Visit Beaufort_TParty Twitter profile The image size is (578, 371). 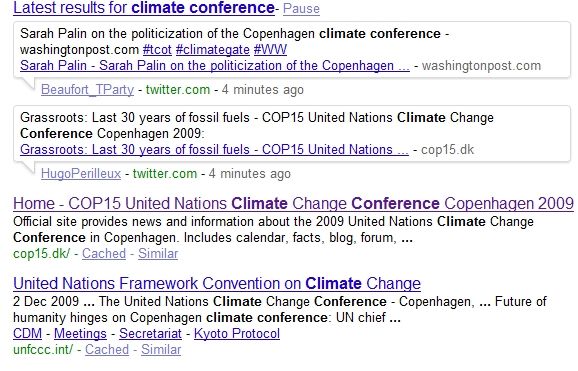(87, 90)
